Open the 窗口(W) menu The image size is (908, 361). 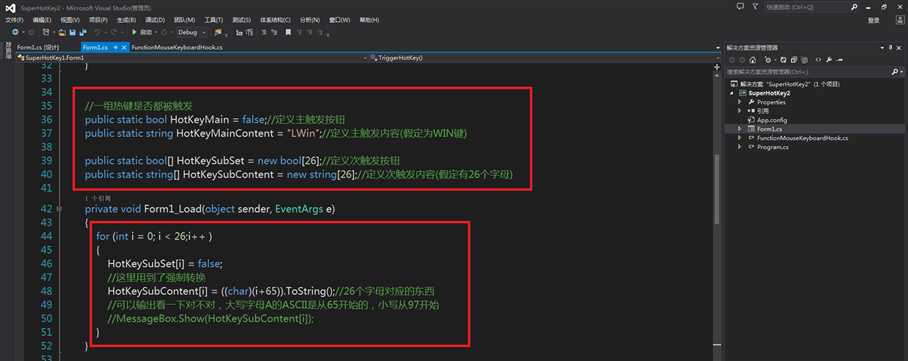coord(339,20)
